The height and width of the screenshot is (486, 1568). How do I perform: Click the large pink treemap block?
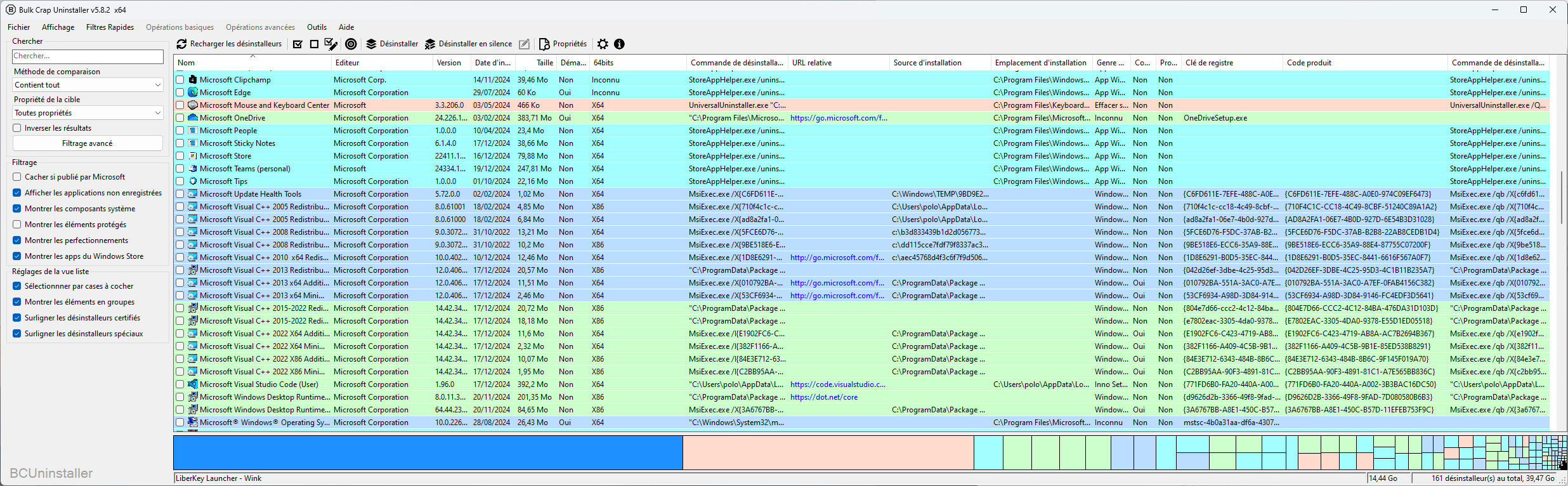pos(828,452)
